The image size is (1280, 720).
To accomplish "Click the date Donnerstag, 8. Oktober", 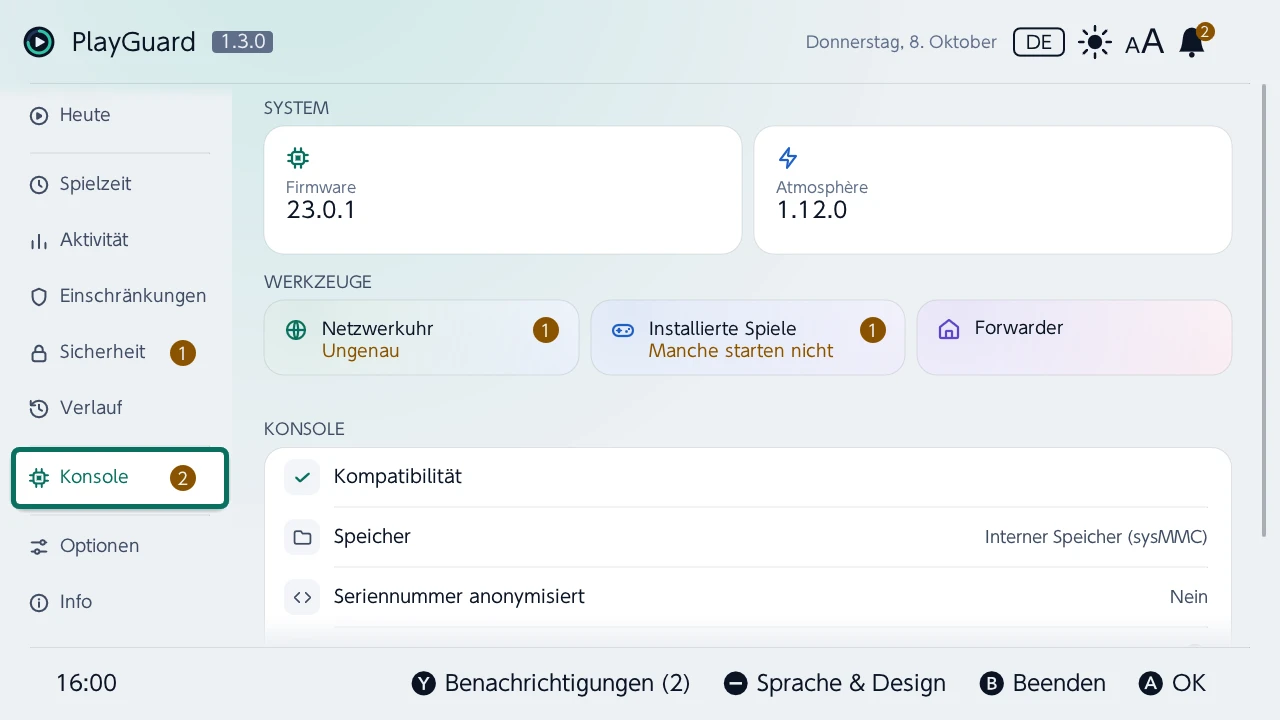I will coord(901,42).
